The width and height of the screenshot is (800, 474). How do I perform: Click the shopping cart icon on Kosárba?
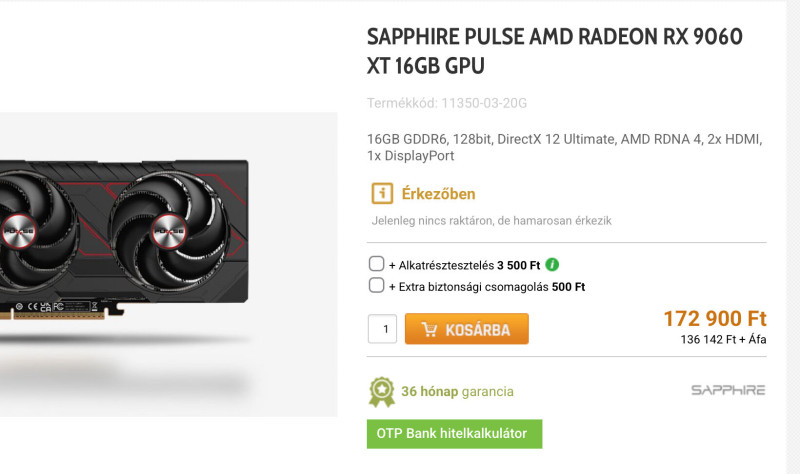[x=429, y=329]
